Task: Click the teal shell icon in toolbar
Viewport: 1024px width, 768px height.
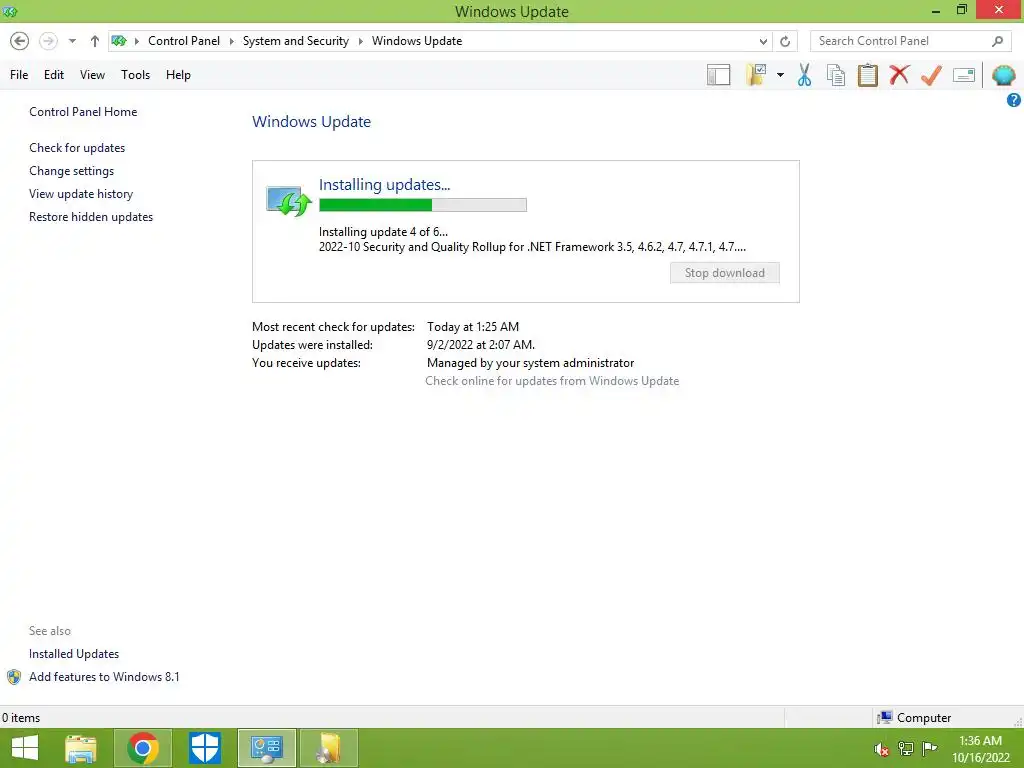Action: click(1003, 75)
